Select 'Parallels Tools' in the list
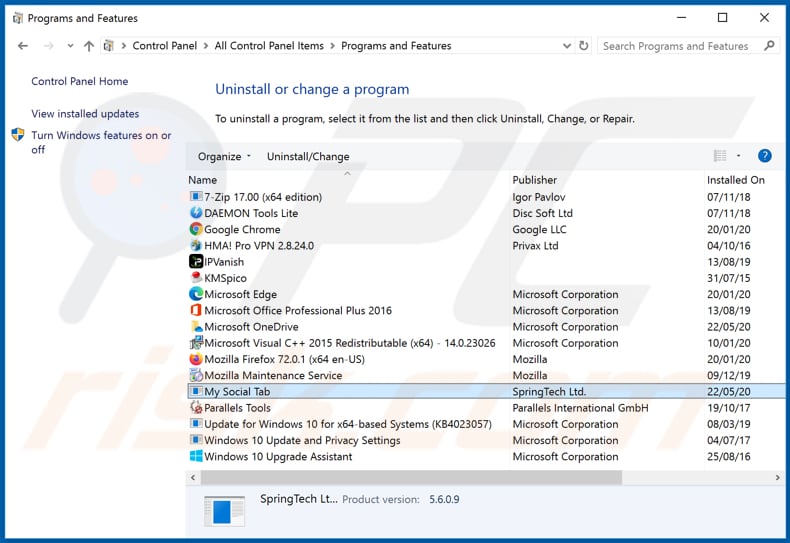 (x=486, y=408)
